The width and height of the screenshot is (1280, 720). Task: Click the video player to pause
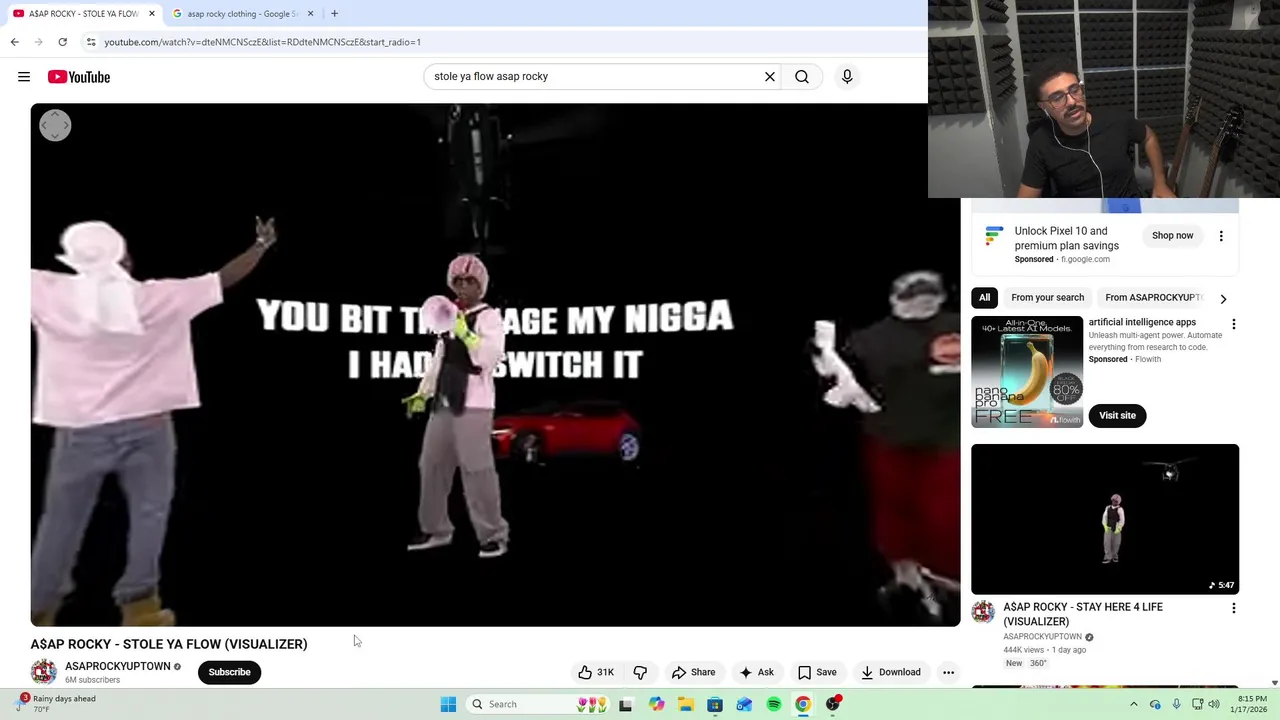495,365
